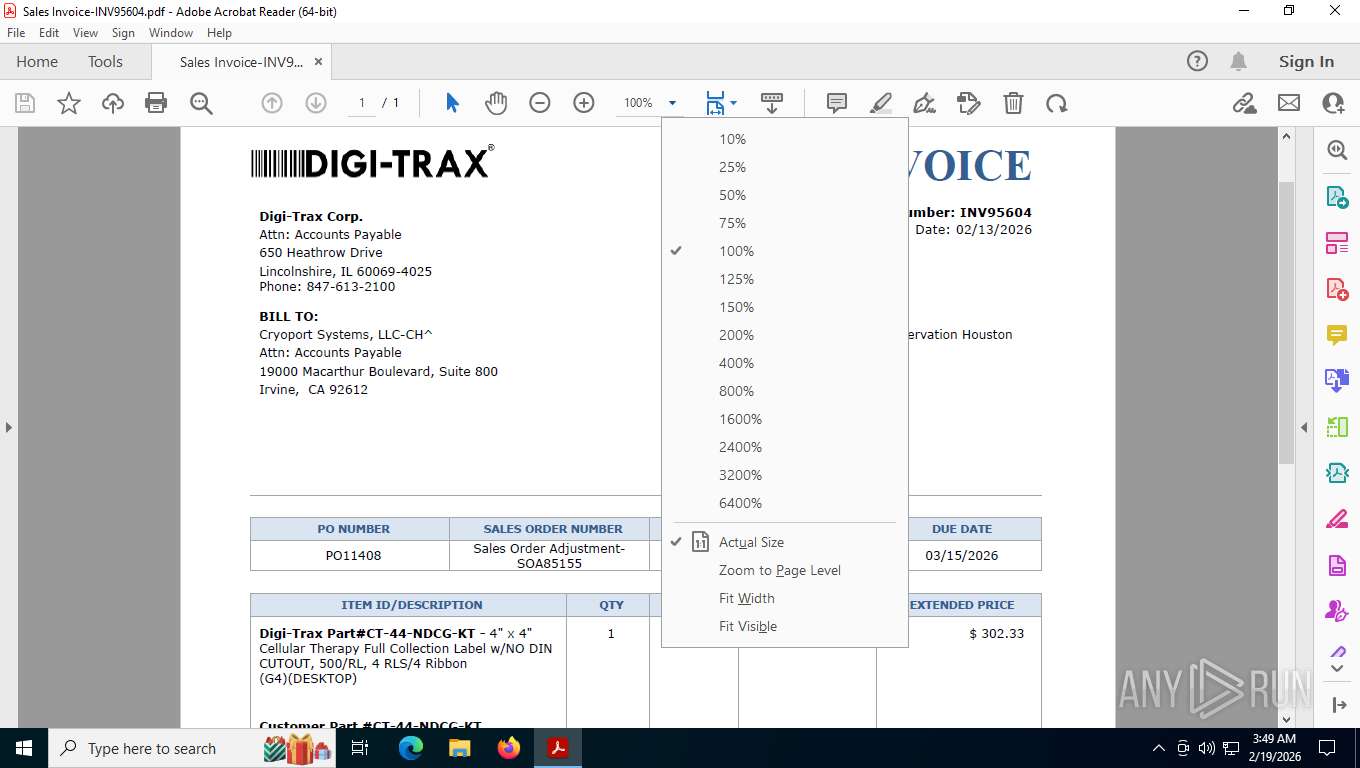Send file by email envelope icon
1360x768 pixels.
tap(1289, 103)
